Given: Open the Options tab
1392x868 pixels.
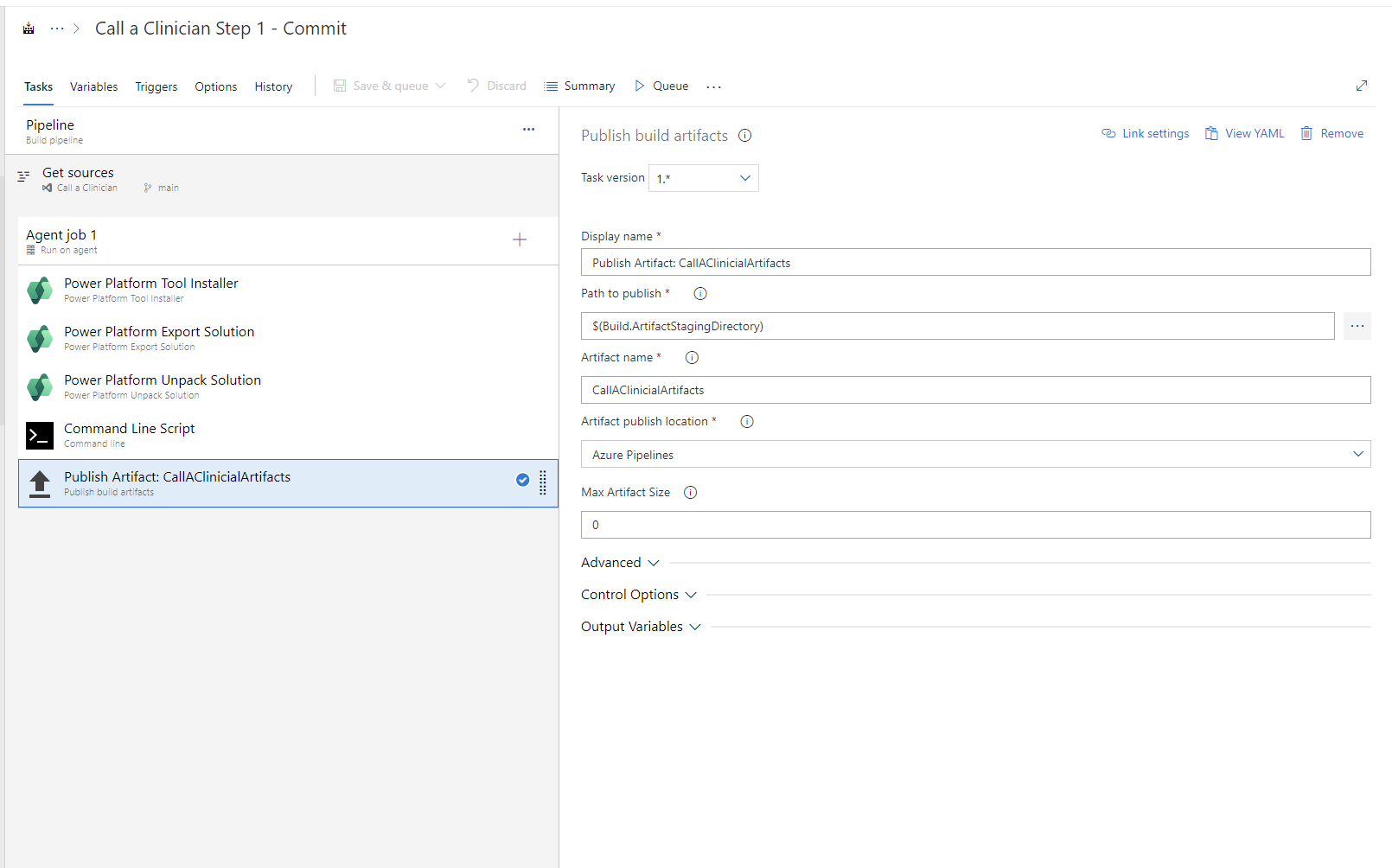Looking at the screenshot, I should pos(216,86).
